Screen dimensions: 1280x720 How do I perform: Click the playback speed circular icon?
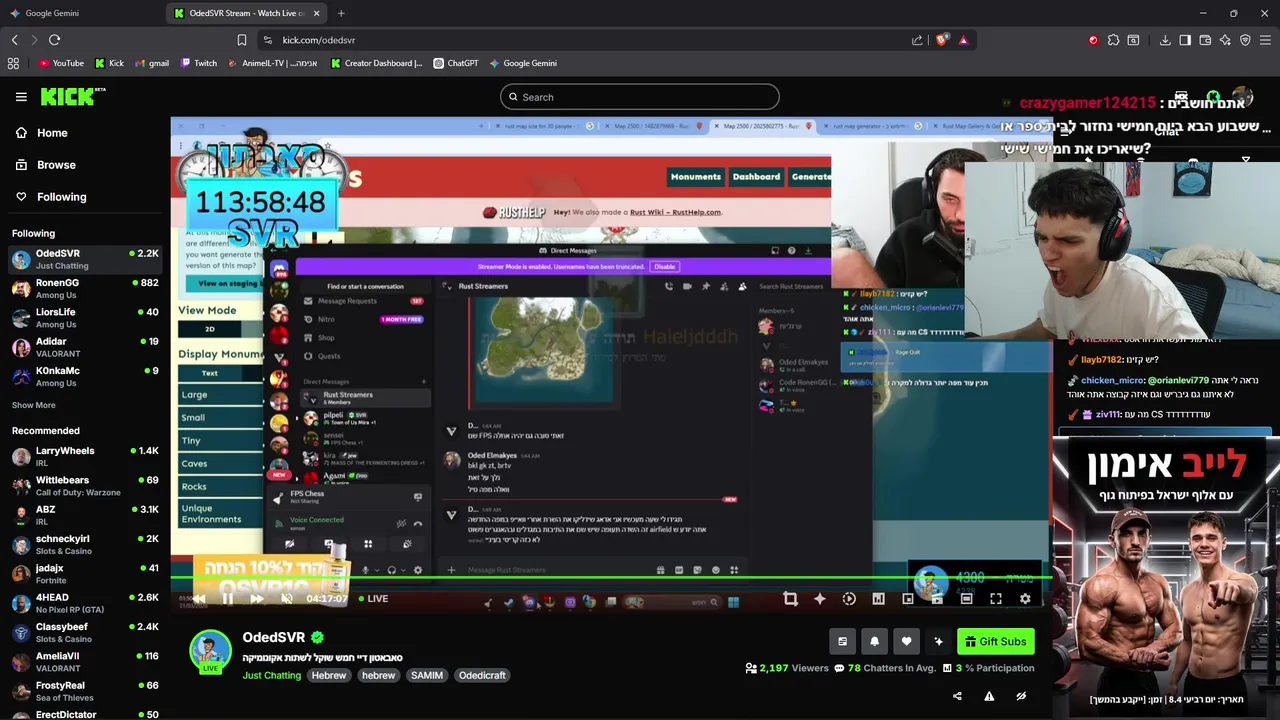[x=849, y=599]
